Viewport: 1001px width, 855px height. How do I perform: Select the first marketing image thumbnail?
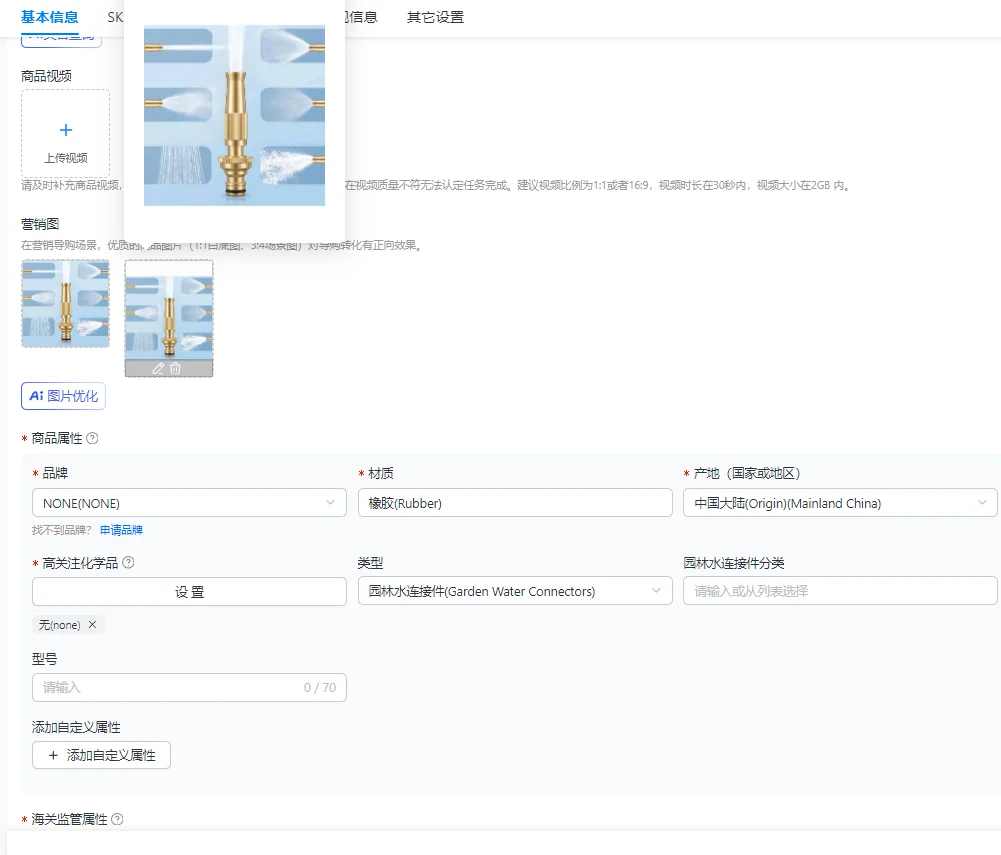pos(66,303)
